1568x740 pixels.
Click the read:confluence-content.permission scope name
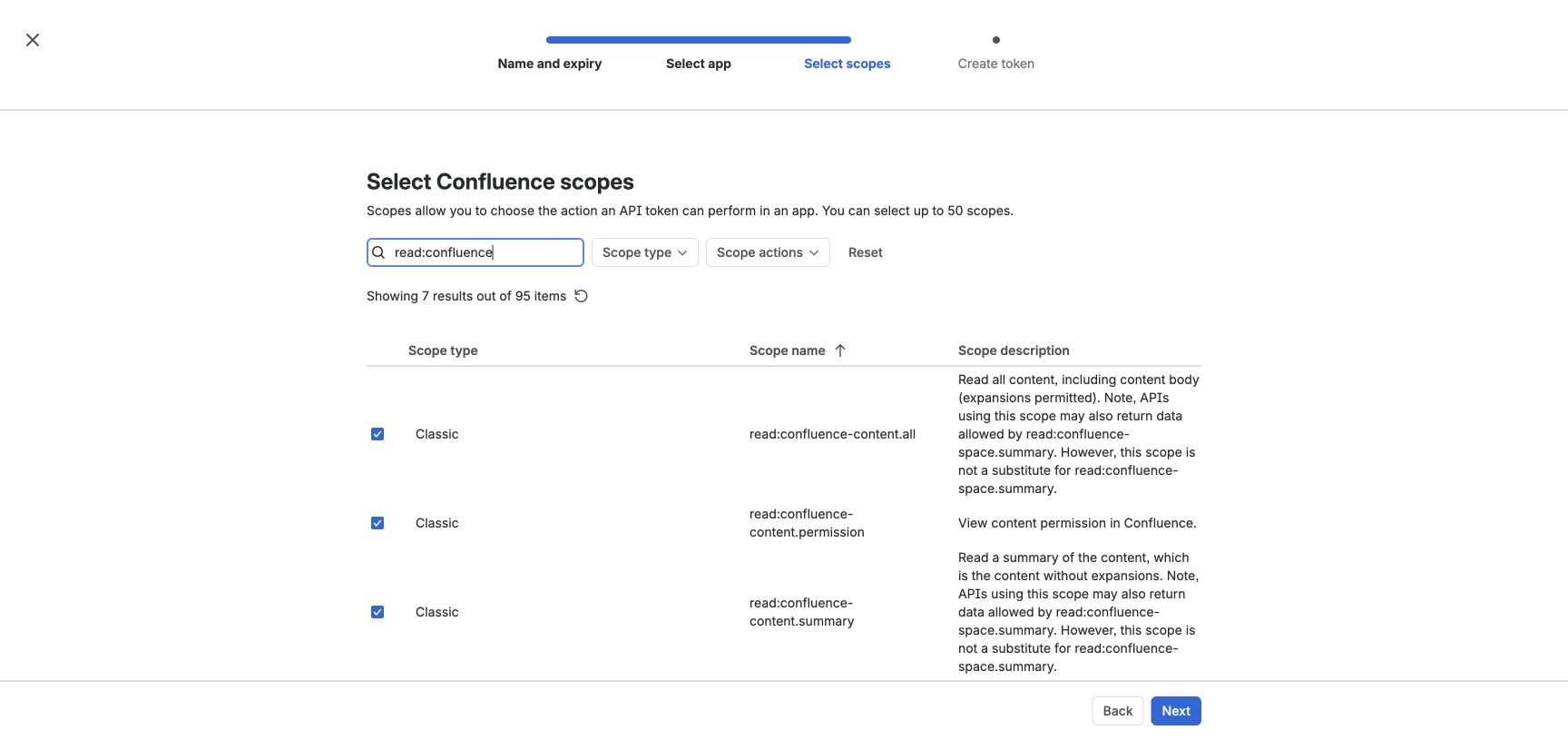pos(807,523)
